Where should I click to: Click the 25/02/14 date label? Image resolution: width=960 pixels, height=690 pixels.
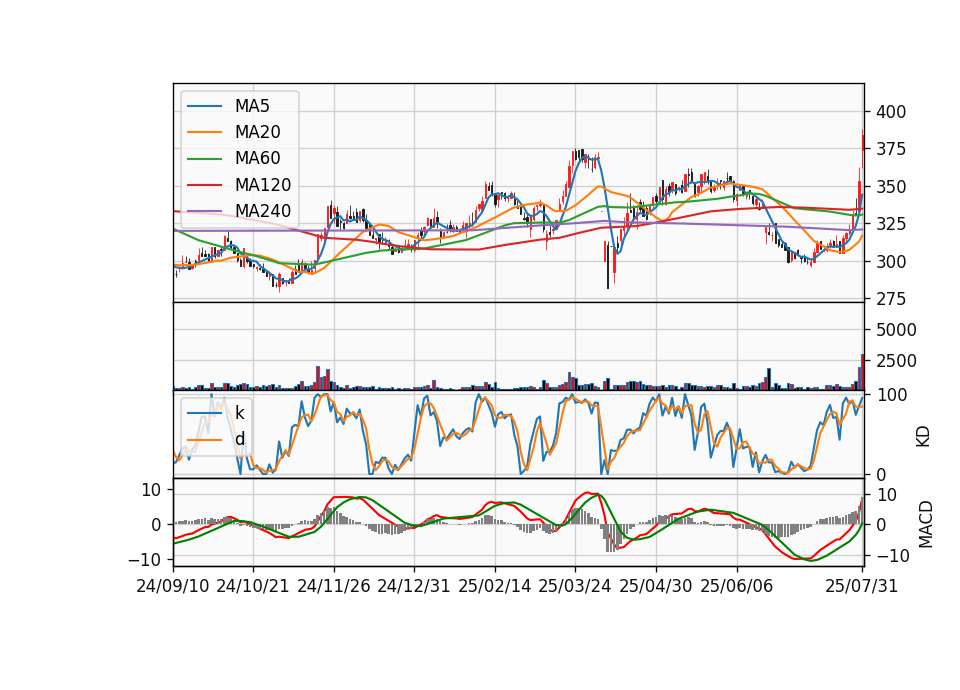(495, 586)
